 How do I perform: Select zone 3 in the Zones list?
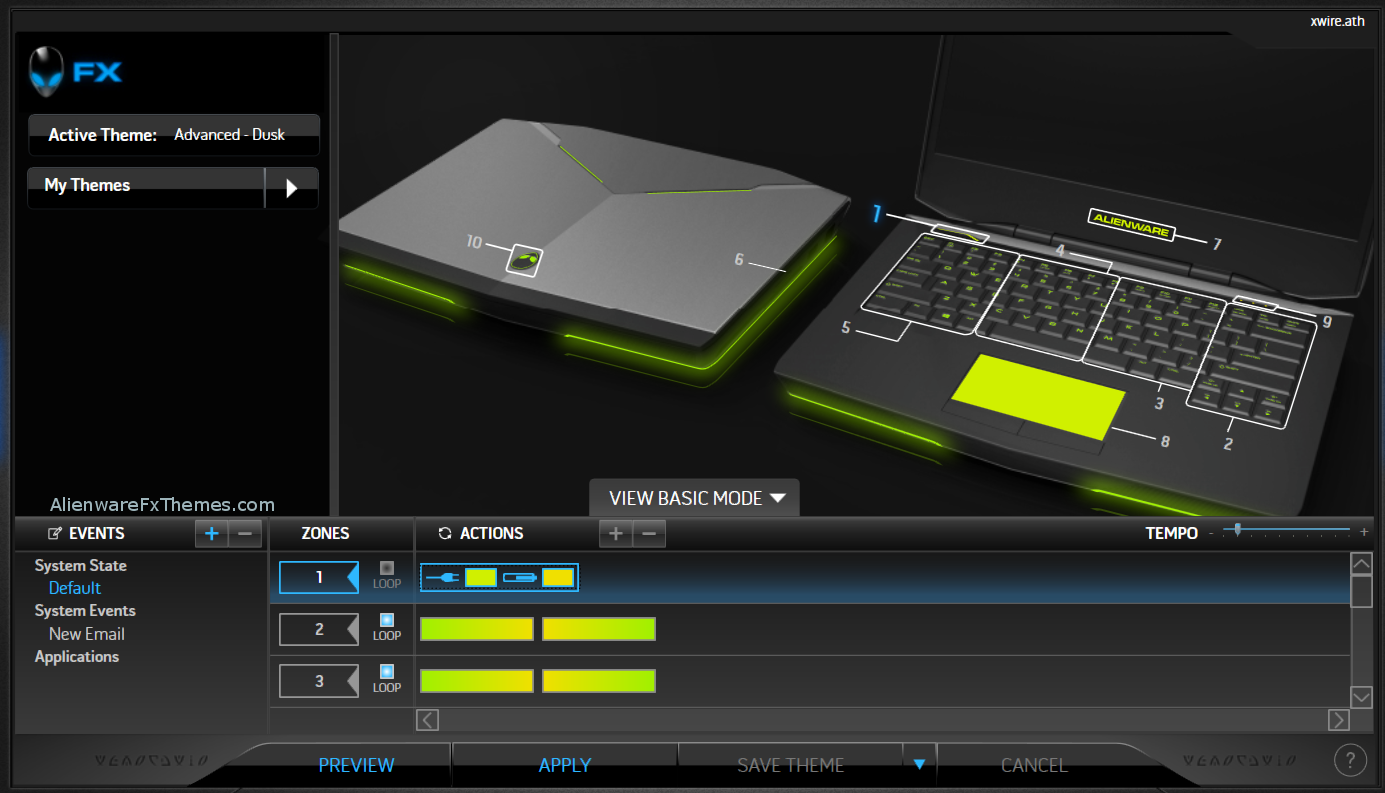[x=319, y=681]
